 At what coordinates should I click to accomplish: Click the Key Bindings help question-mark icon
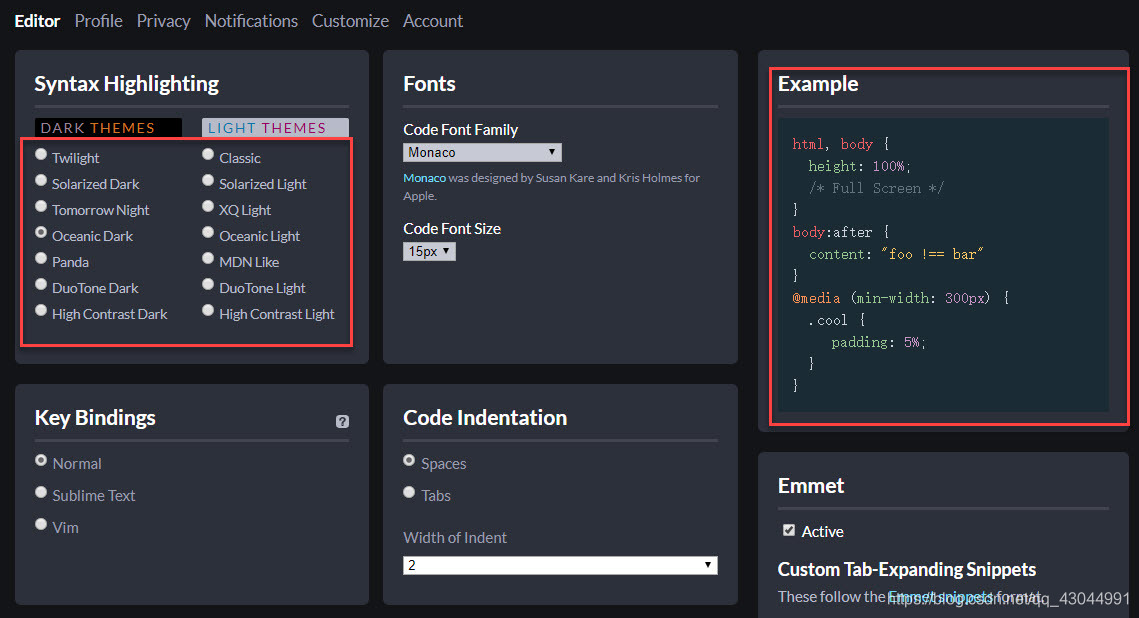[342, 422]
